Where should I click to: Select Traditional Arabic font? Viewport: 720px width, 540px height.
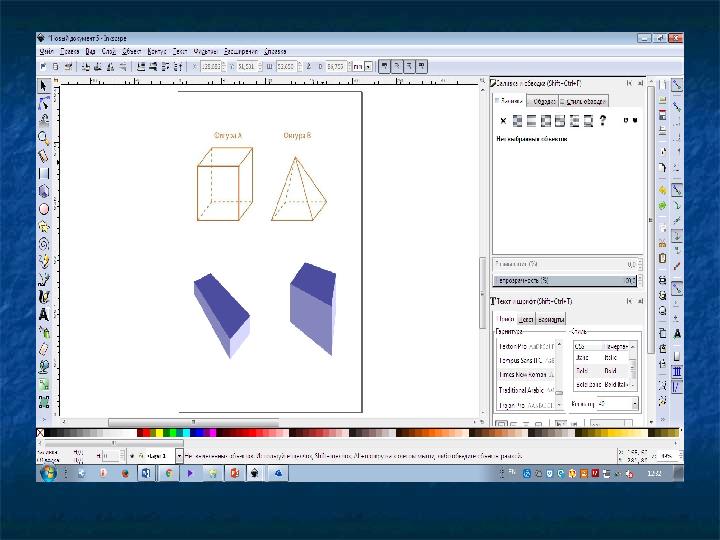click(526, 390)
